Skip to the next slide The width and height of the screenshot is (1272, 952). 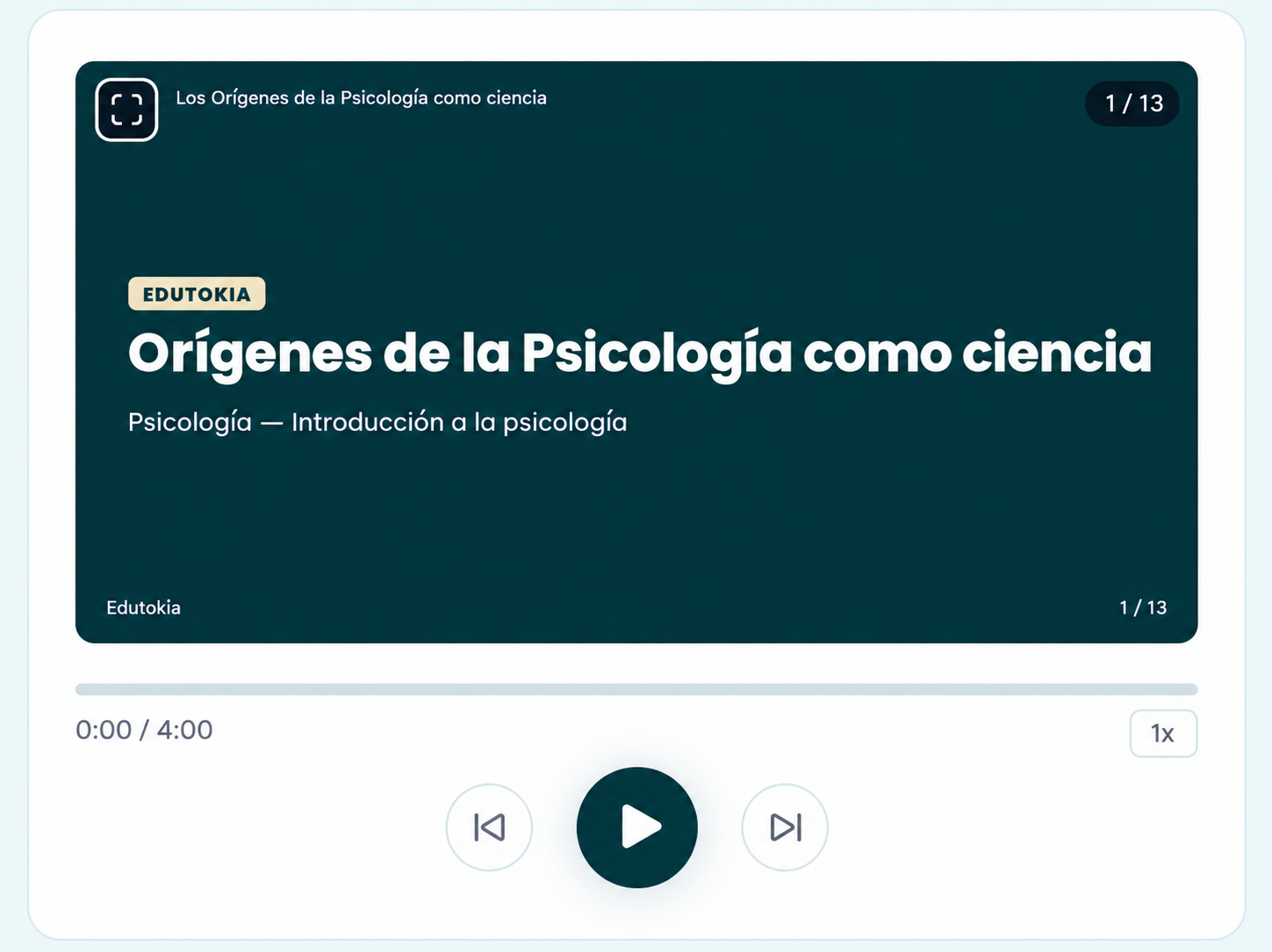pos(785,827)
